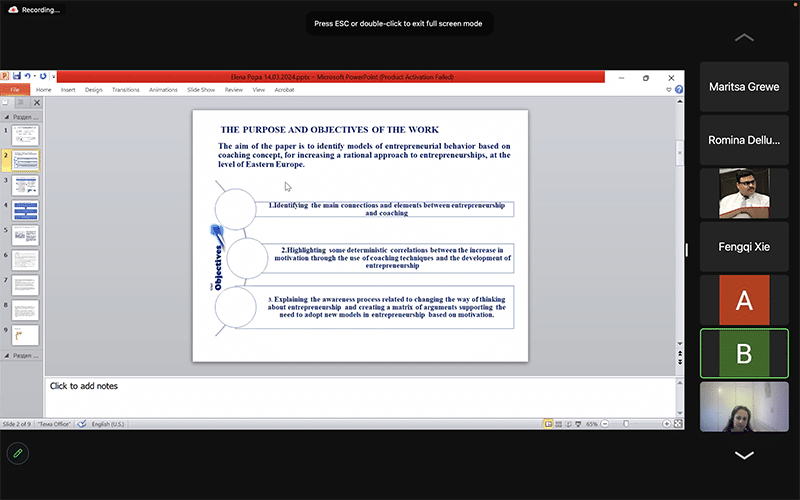
Task: Click the zoom slider handle
Action: click(x=627, y=424)
